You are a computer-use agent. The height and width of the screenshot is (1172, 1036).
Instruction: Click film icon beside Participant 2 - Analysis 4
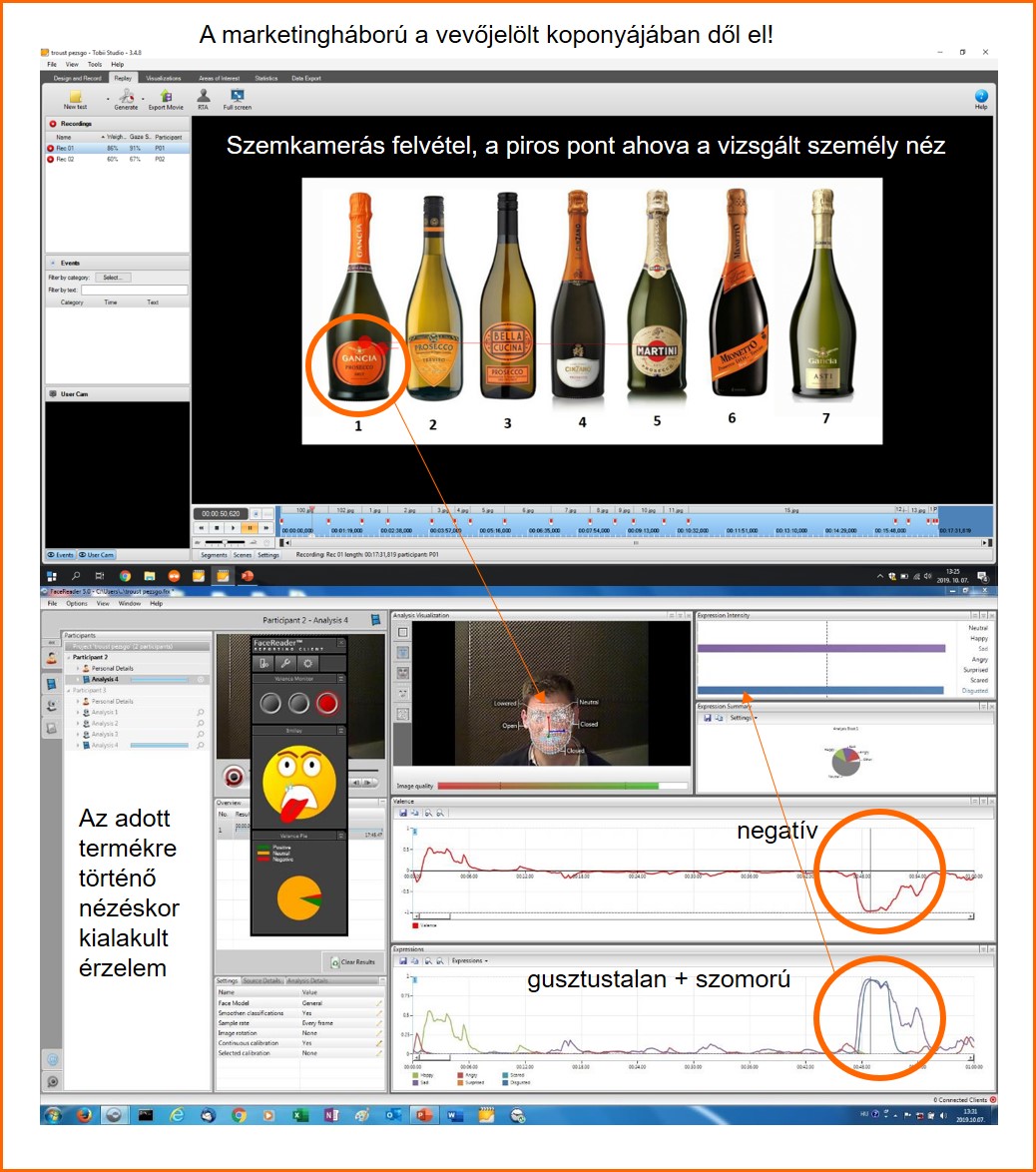(376, 620)
